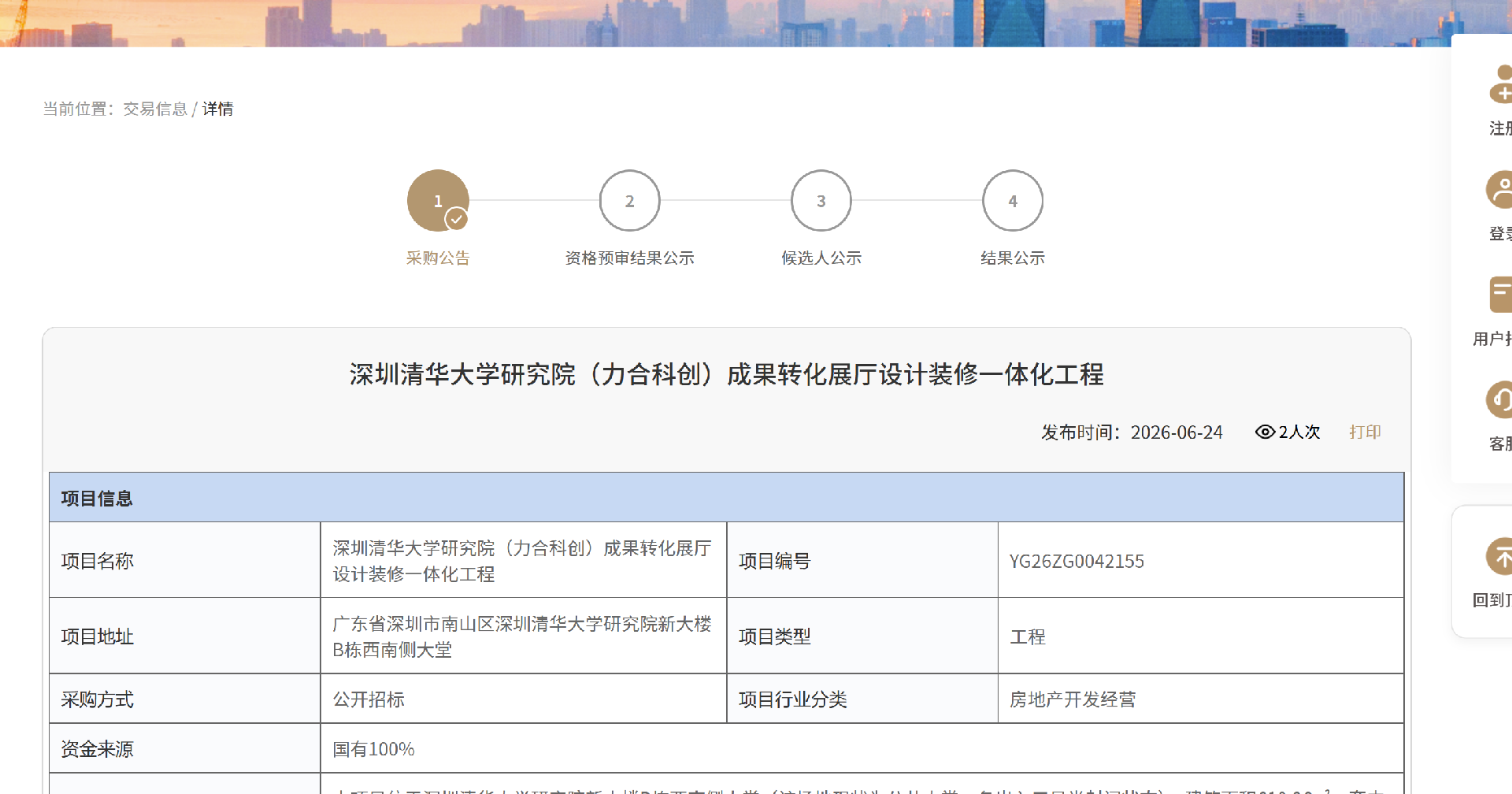This screenshot has height=794, width=1512.
Task: Click step 3 circle for 候选人公示
Action: click(821, 201)
